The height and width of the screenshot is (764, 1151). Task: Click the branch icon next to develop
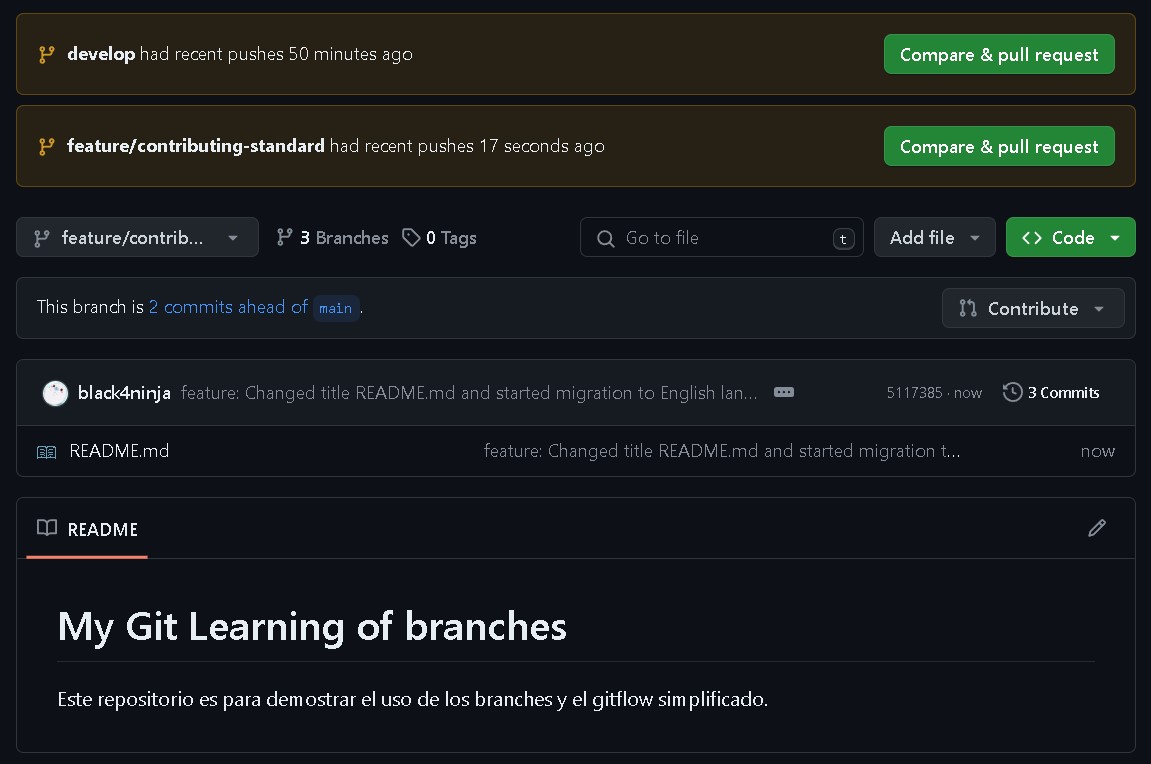point(46,55)
